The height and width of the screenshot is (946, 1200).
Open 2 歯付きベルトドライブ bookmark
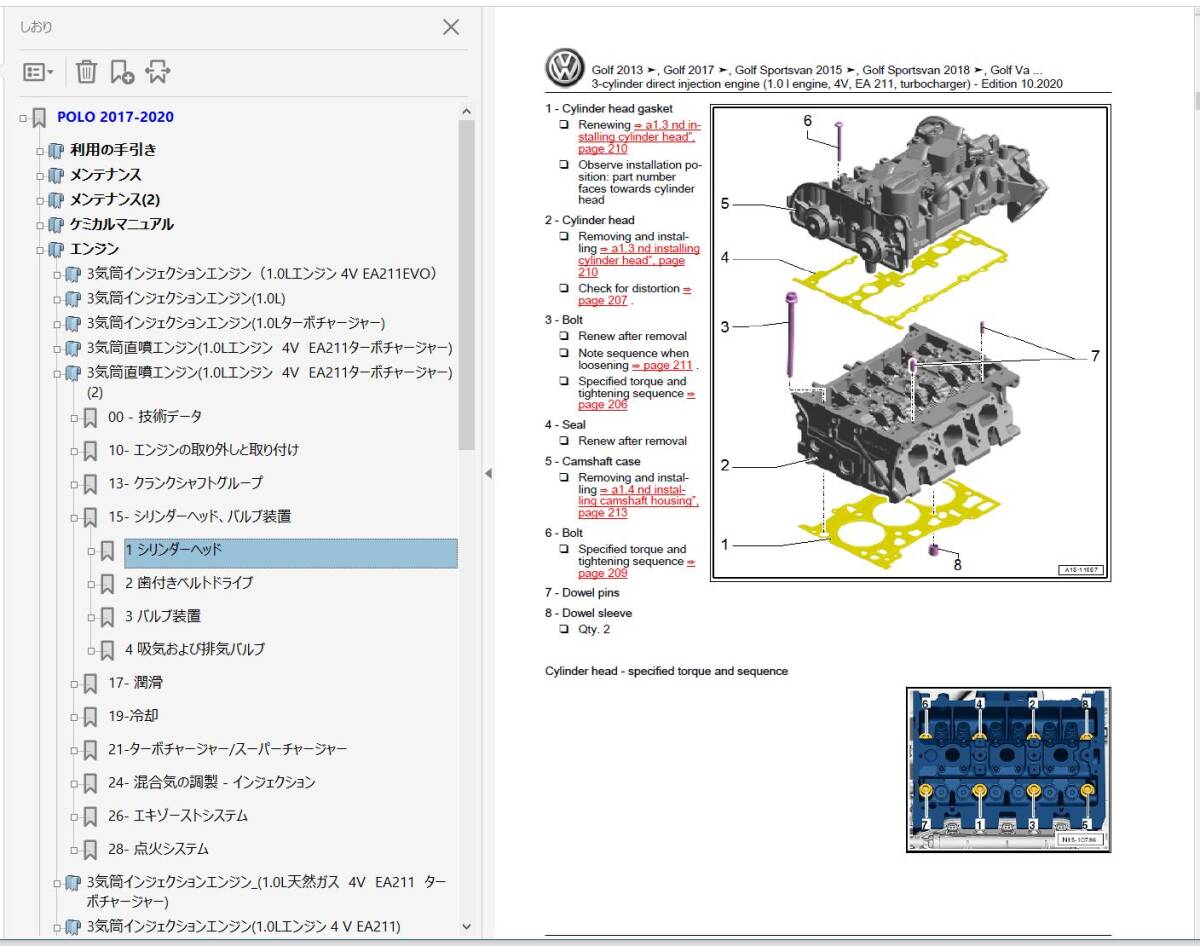tap(189, 583)
